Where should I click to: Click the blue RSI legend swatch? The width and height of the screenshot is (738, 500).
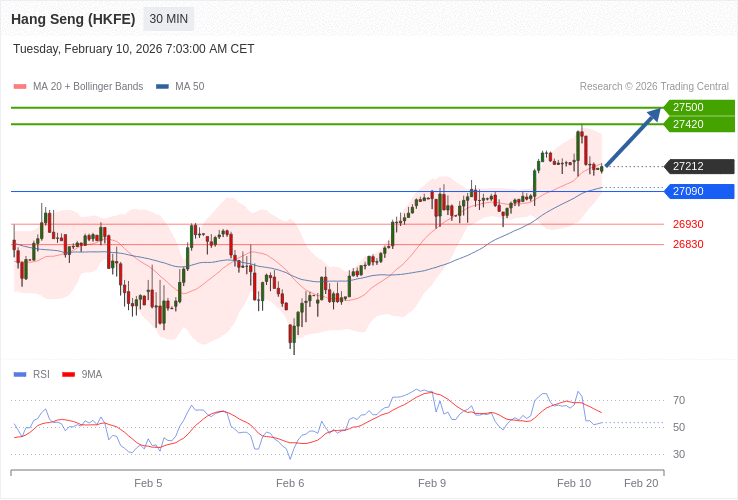(x=20, y=375)
